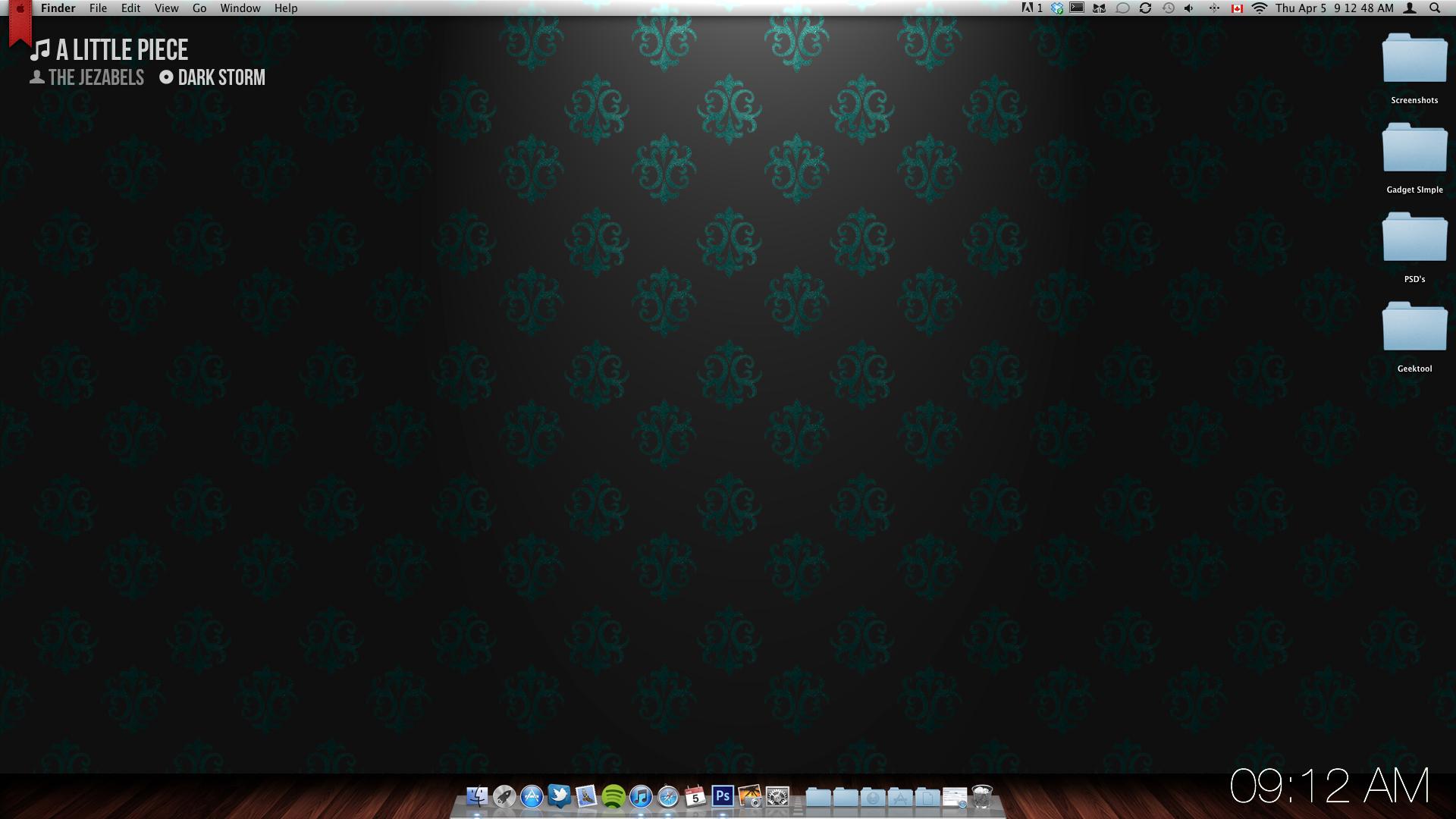
Task: Open Photoshop from the dock
Action: pyautogui.click(x=723, y=796)
